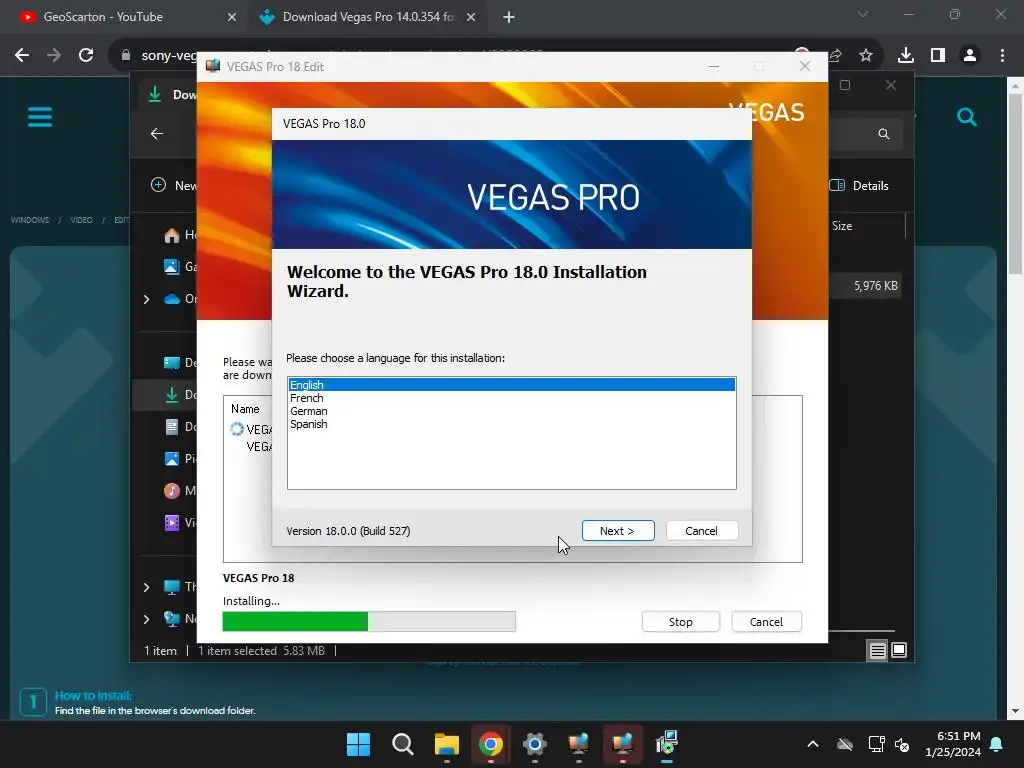Open Windows Start menu
The image size is (1024, 768).
358,744
